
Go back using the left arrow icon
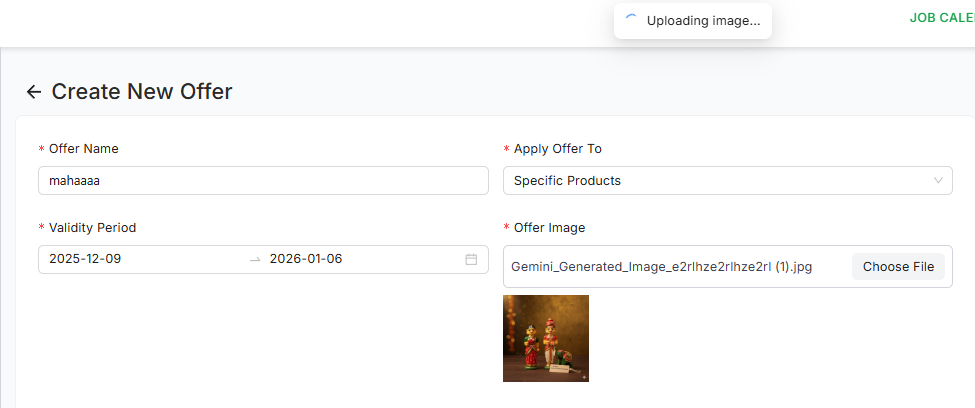pyautogui.click(x=34, y=92)
